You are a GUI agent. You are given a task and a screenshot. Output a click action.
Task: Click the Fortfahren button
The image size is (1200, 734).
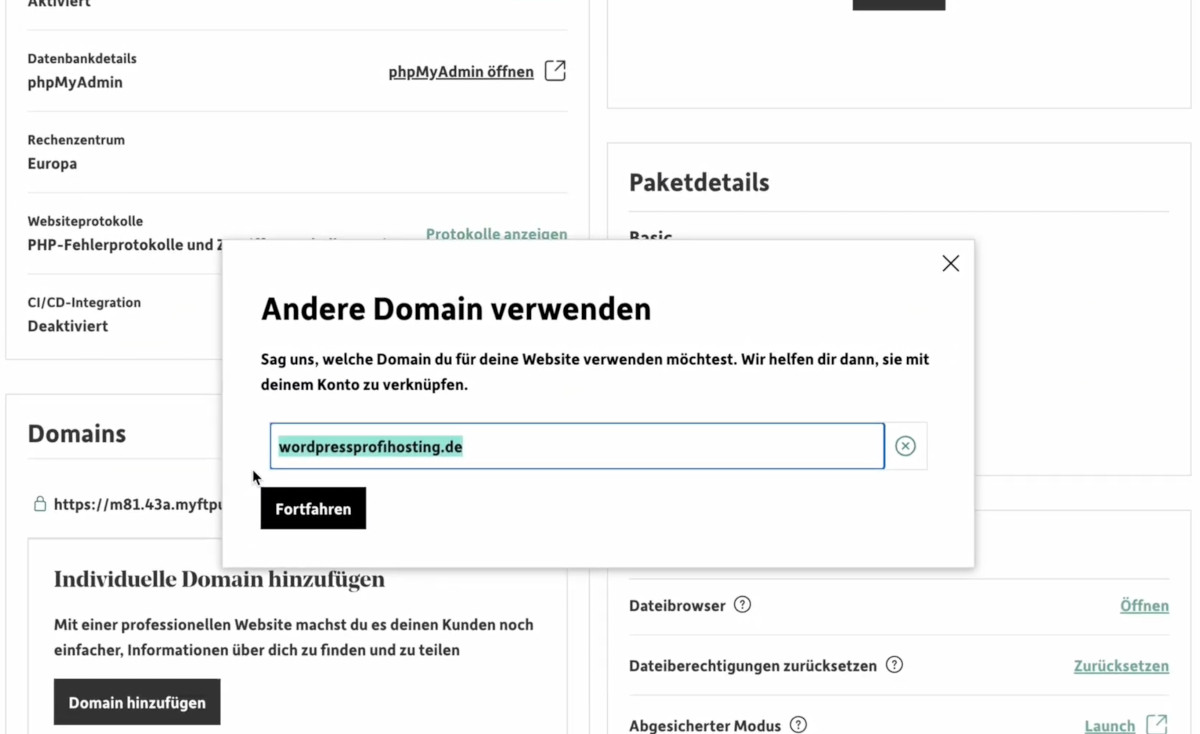313,508
